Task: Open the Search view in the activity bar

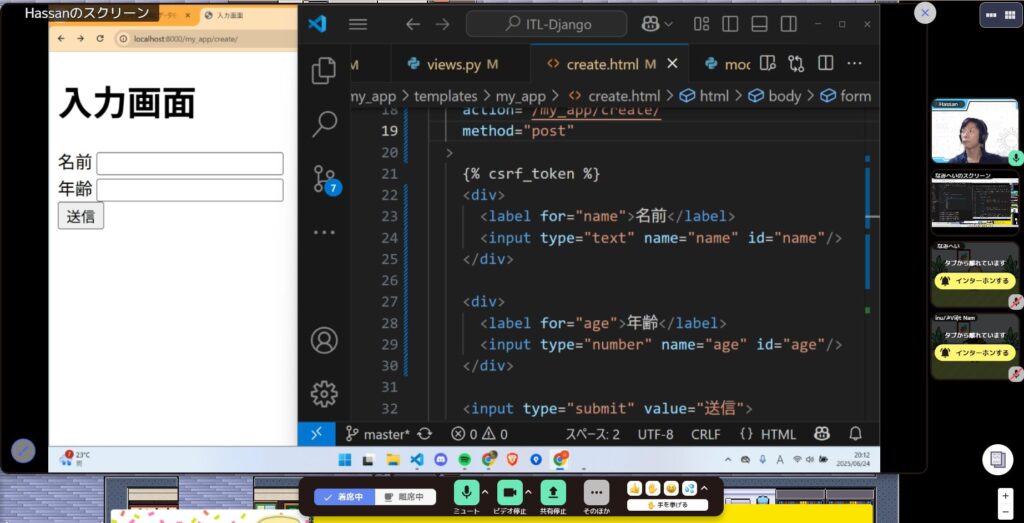Action: coord(324,124)
